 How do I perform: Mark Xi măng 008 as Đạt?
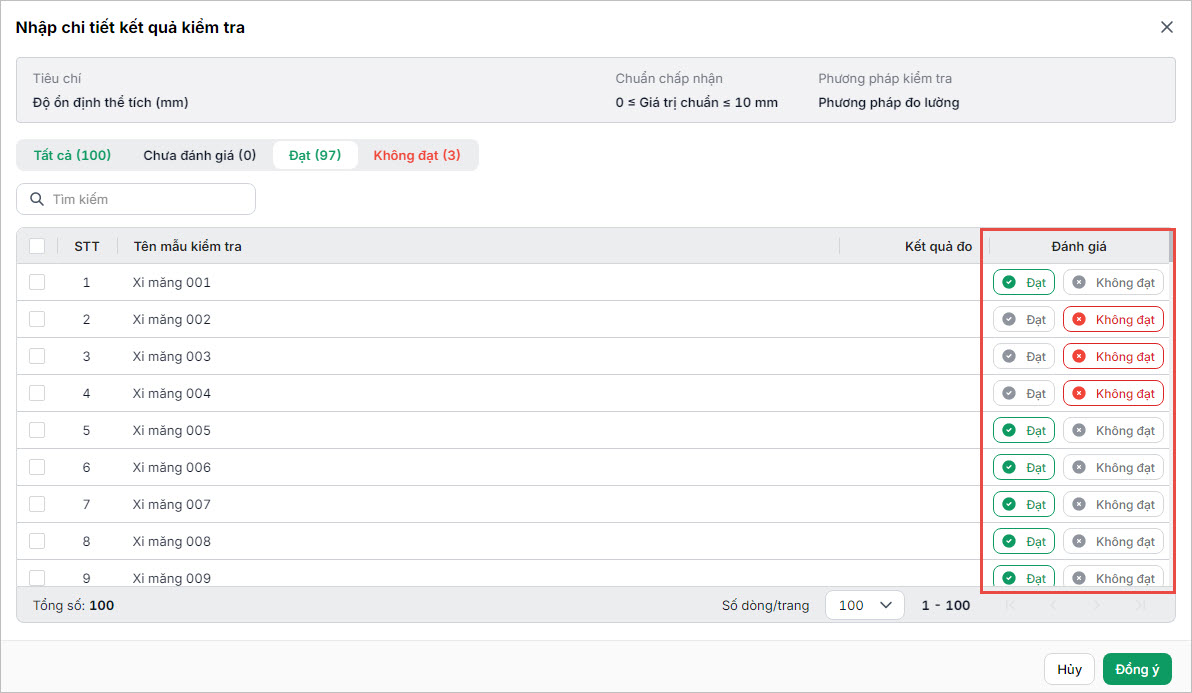pos(1023,541)
